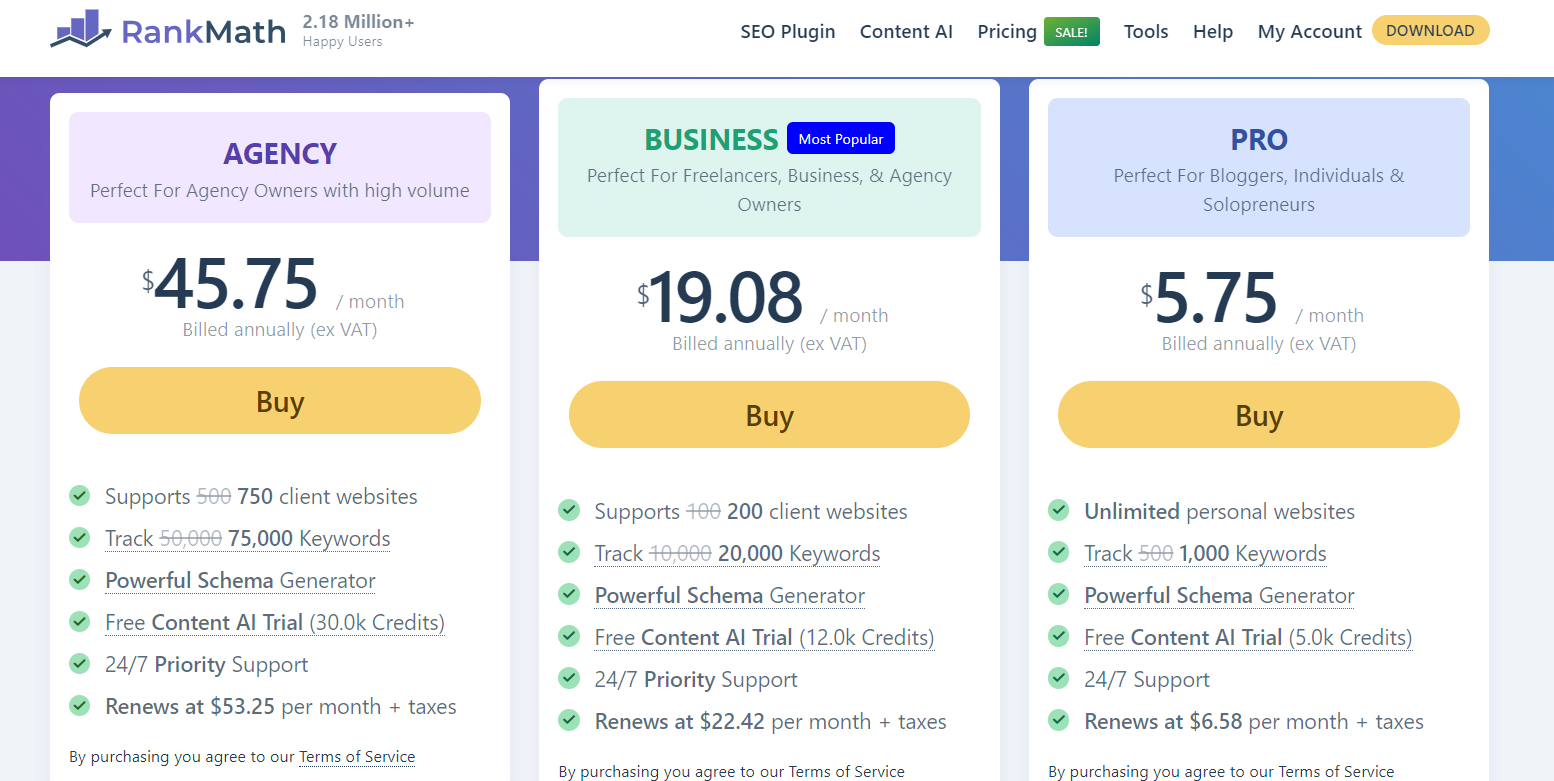Open the Help menu item
Screen dimensions: 1554x781
point(1213,31)
